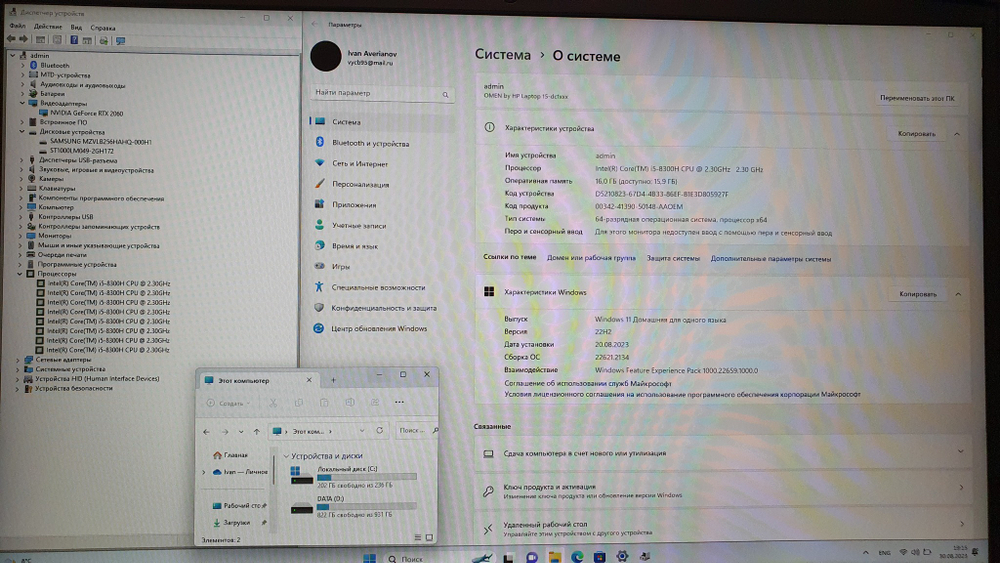
Task: Open Дополнительные параметры системы link
Action: pos(770,259)
